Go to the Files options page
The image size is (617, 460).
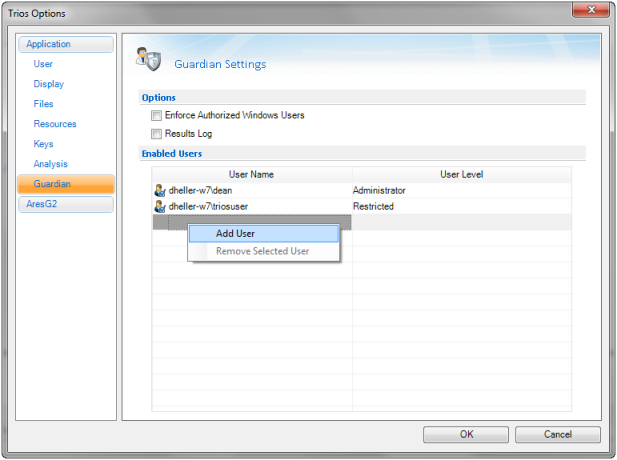(43, 104)
